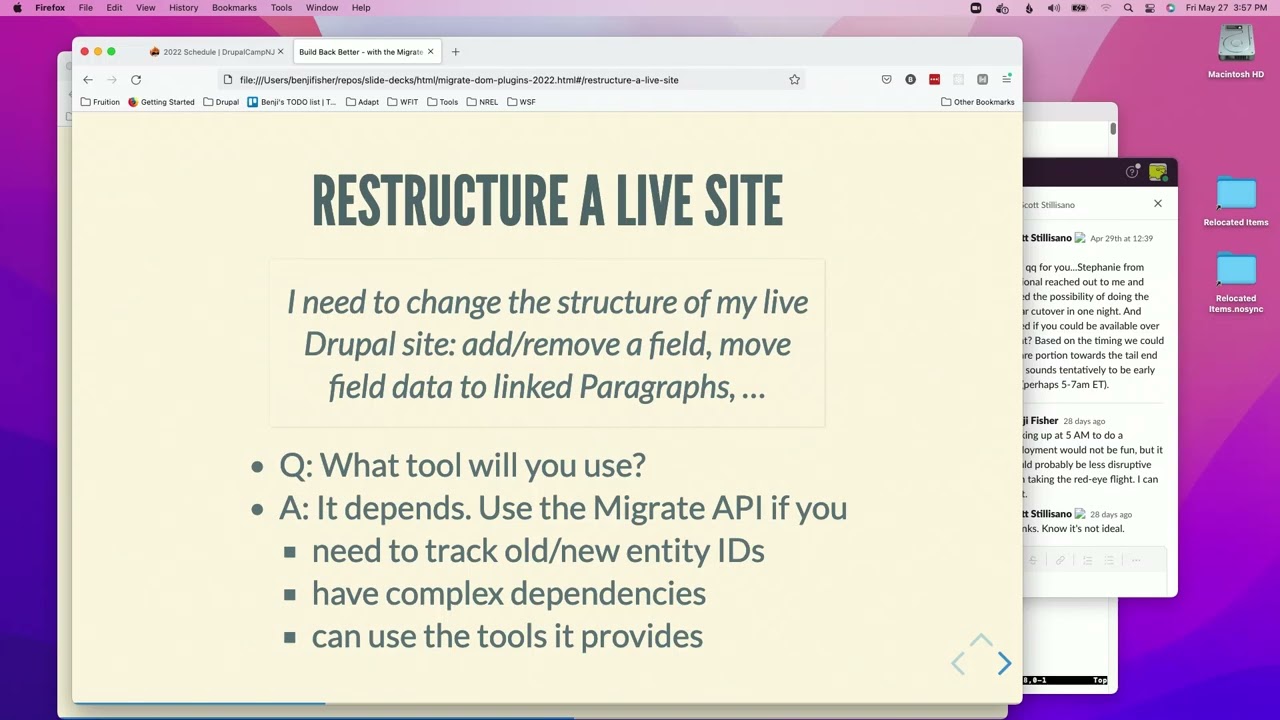Activate Siri from the menu bar
Image resolution: width=1280 pixels, height=720 pixels.
click(x=1171, y=8)
